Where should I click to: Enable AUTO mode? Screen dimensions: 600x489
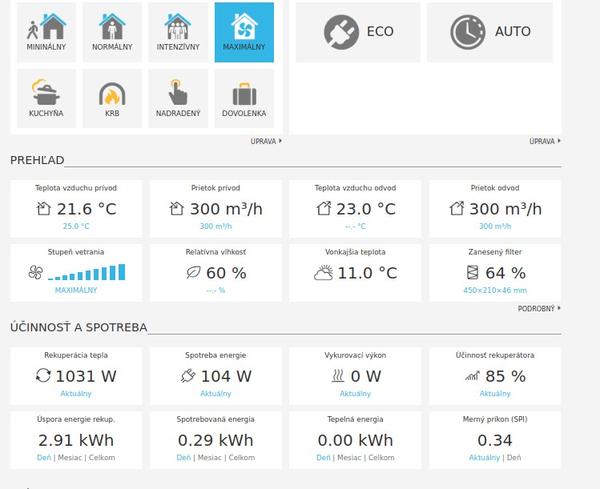489,32
